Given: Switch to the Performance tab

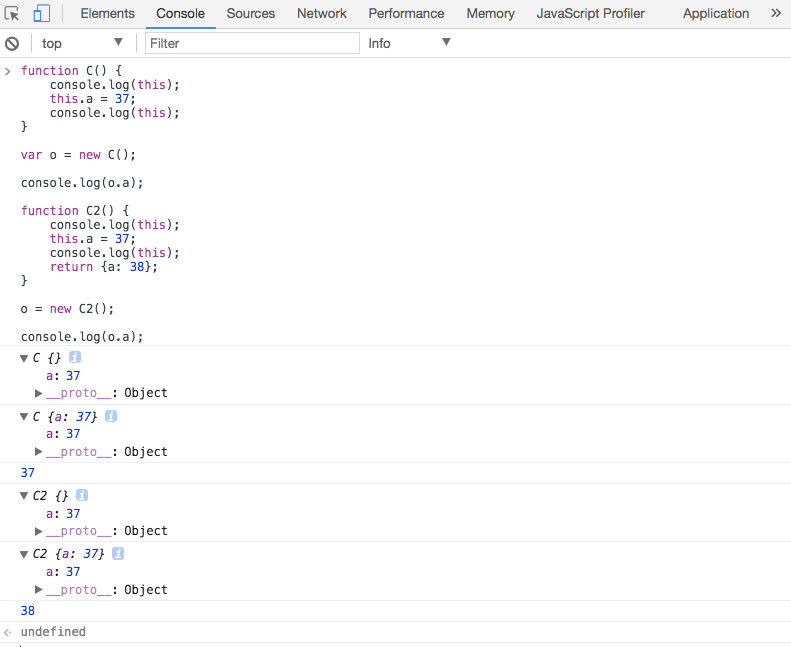Looking at the screenshot, I should 406,14.
